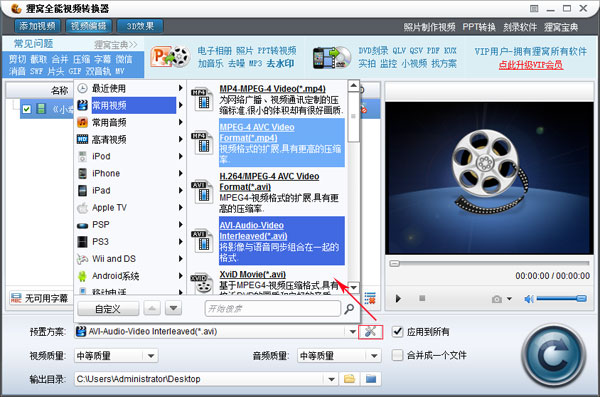The height and width of the screenshot is (397, 600).
Task: Open the title bar menu icon
Action: 534,8
